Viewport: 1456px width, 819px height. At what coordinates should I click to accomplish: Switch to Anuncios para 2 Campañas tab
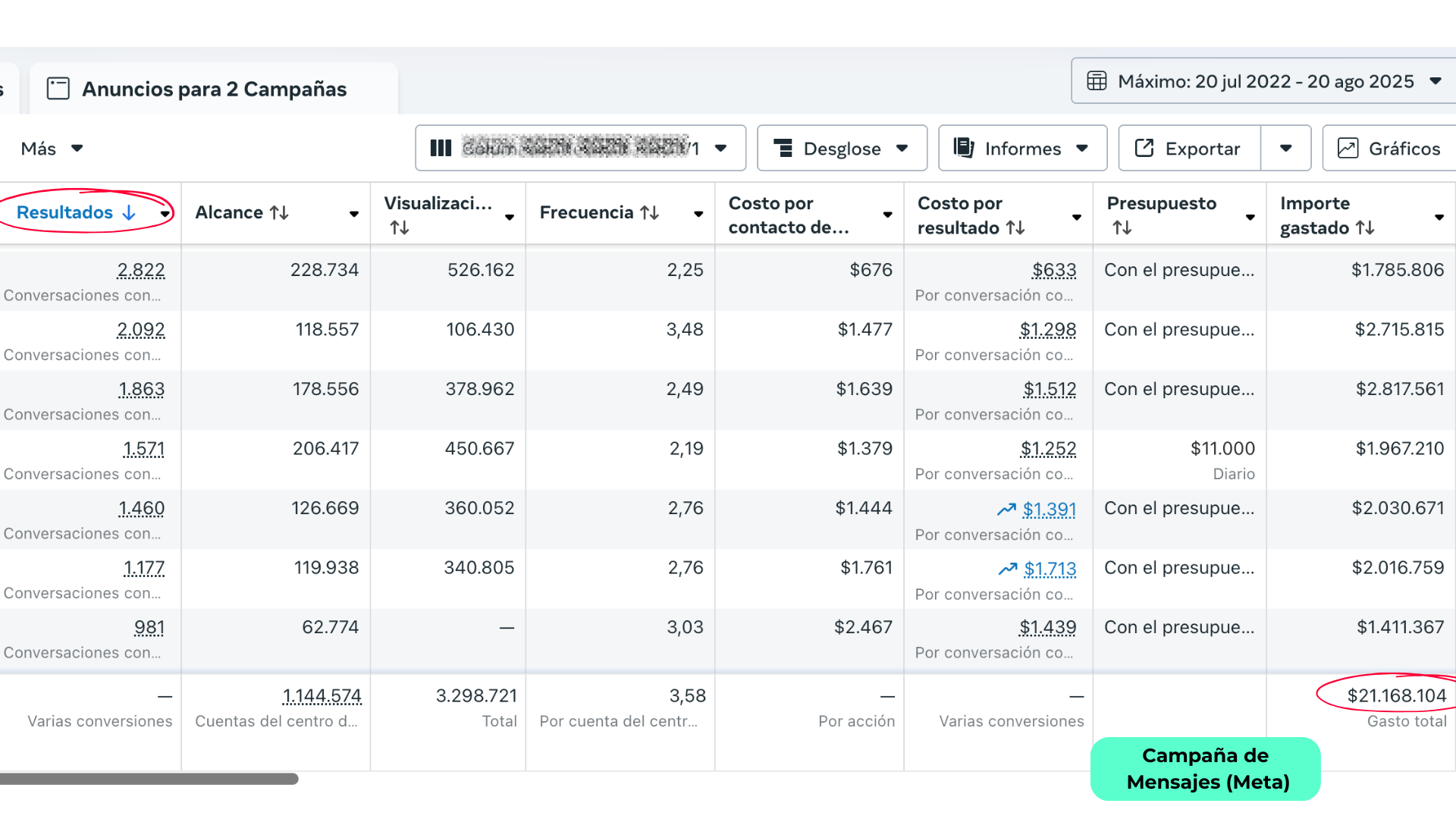[214, 89]
